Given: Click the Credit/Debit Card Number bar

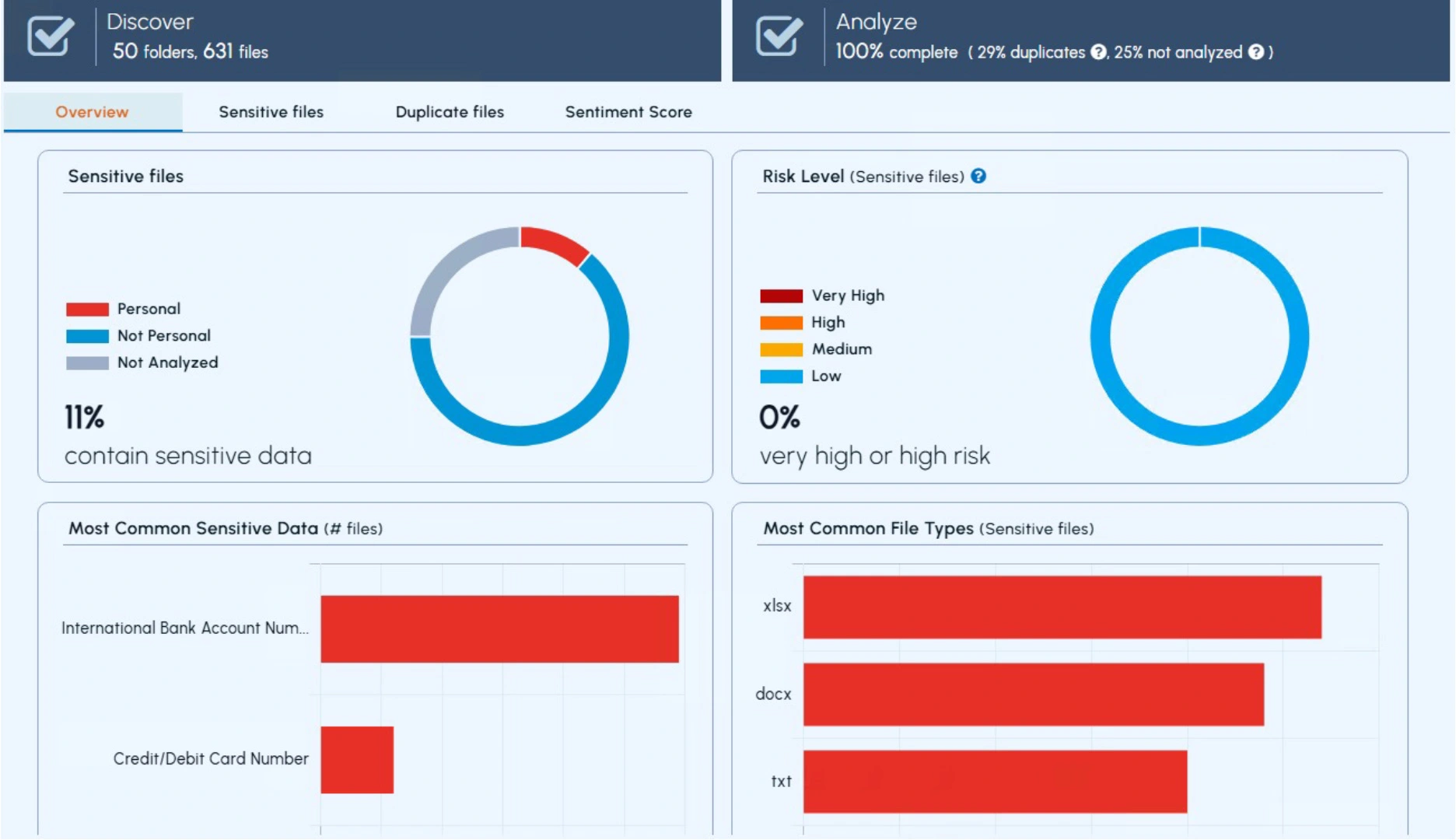Looking at the screenshot, I should click(x=357, y=760).
